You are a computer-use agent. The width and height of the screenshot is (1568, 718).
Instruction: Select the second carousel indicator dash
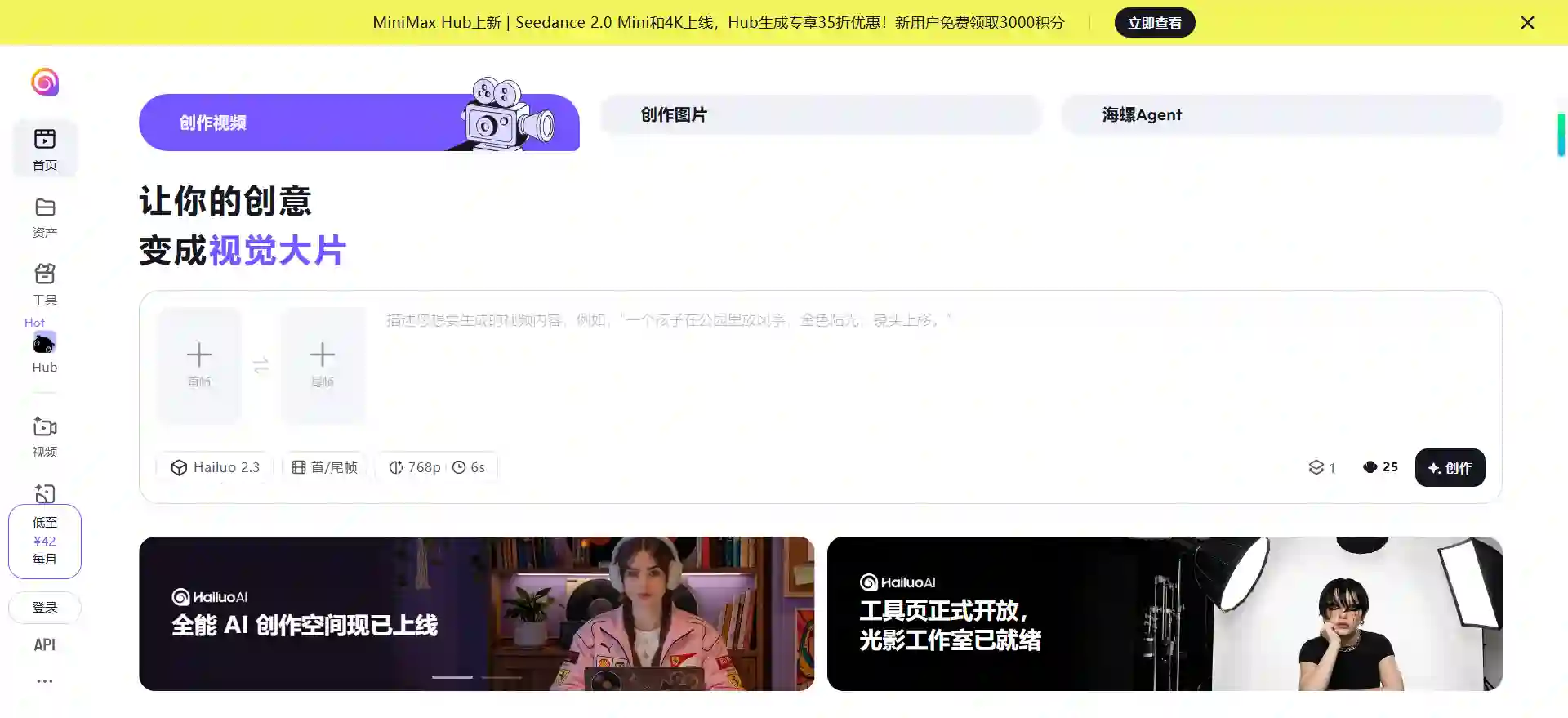click(x=501, y=677)
